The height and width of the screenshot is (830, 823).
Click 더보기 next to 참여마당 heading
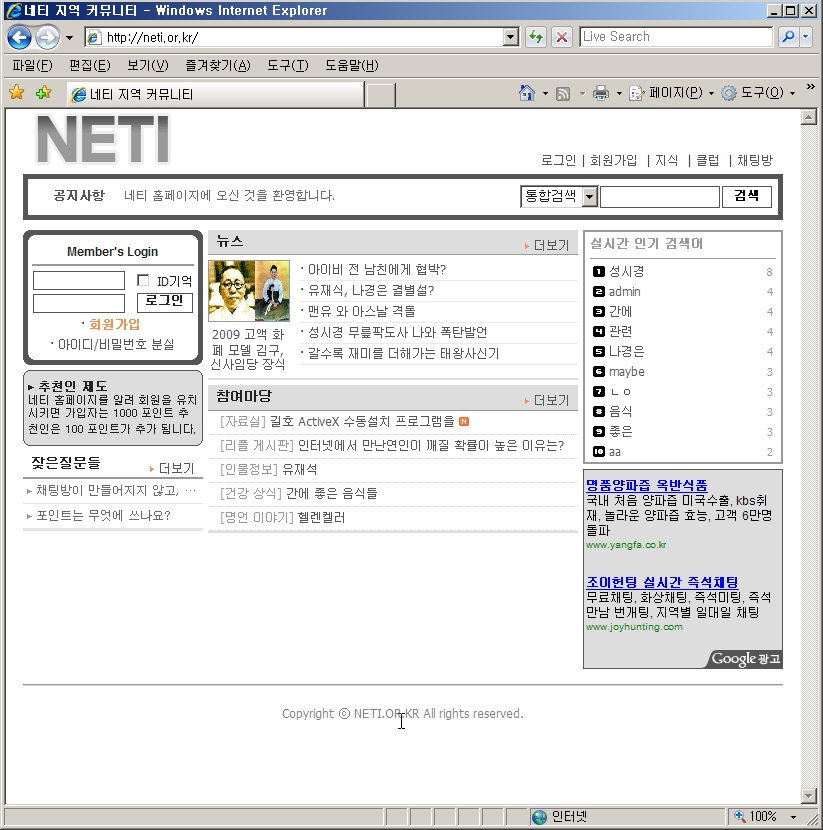[x=551, y=400]
